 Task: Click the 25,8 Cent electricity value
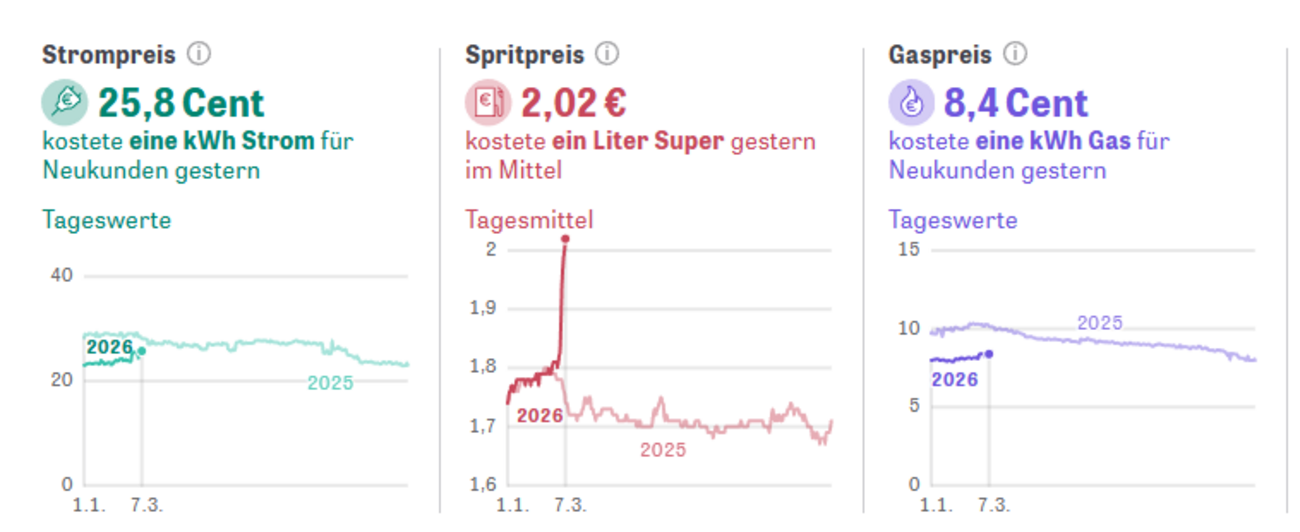coord(181,103)
